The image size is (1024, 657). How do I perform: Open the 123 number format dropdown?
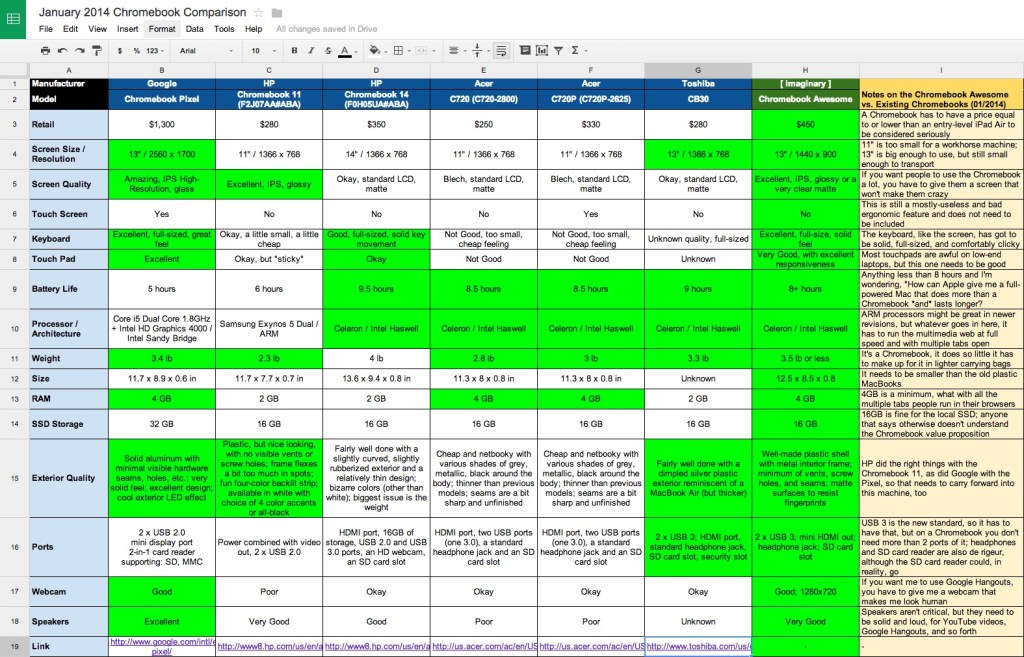[x=155, y=50]
